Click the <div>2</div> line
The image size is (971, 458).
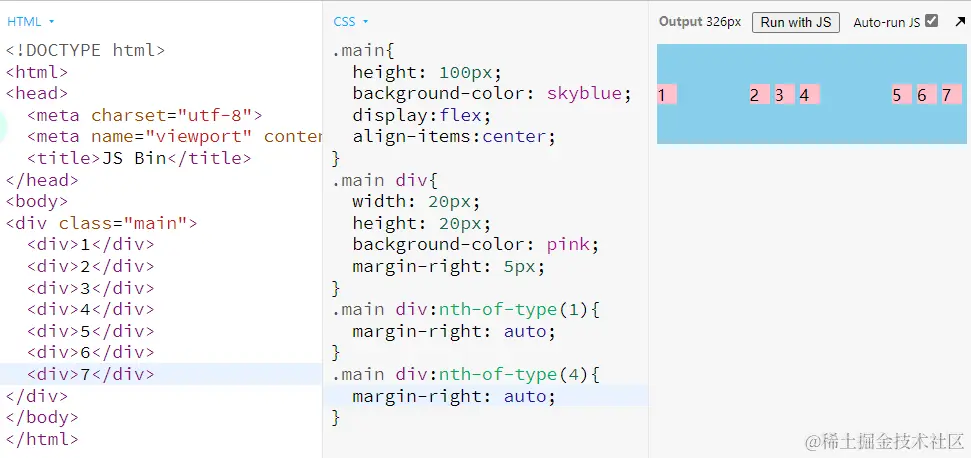pyautogui.click(x=90, y=266)
